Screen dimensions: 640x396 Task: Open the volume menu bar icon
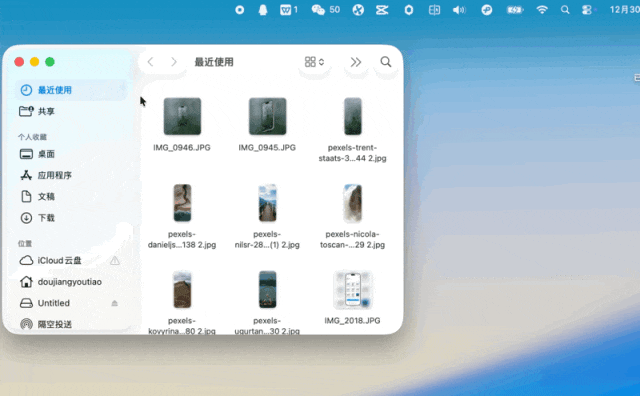(459, 10)
